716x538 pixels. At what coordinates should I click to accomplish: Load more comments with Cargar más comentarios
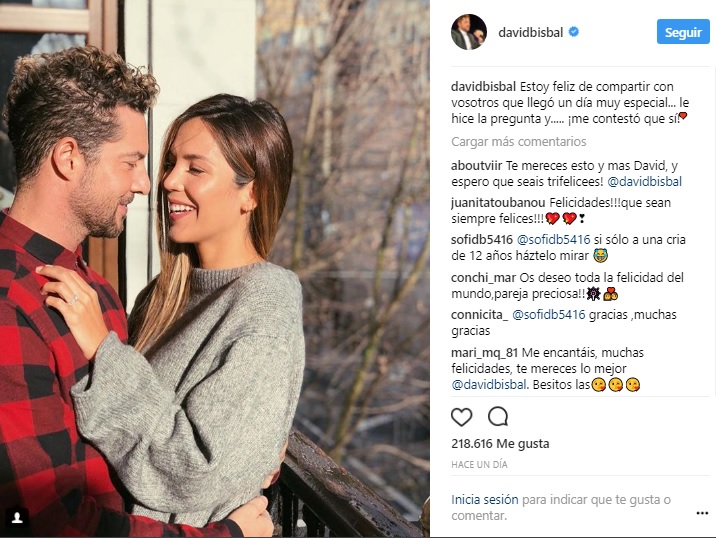pyautogui.click(x=518, y=142)
